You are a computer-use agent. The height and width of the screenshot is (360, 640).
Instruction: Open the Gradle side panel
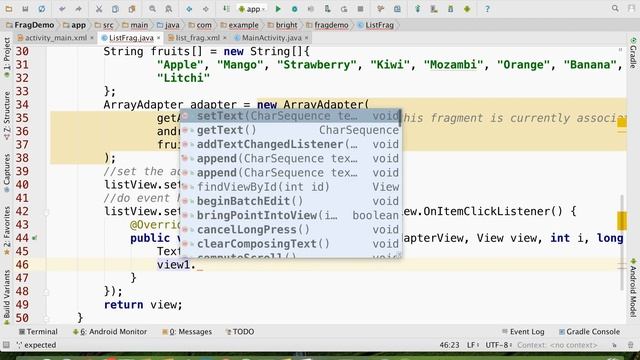(x=633, y=53)
